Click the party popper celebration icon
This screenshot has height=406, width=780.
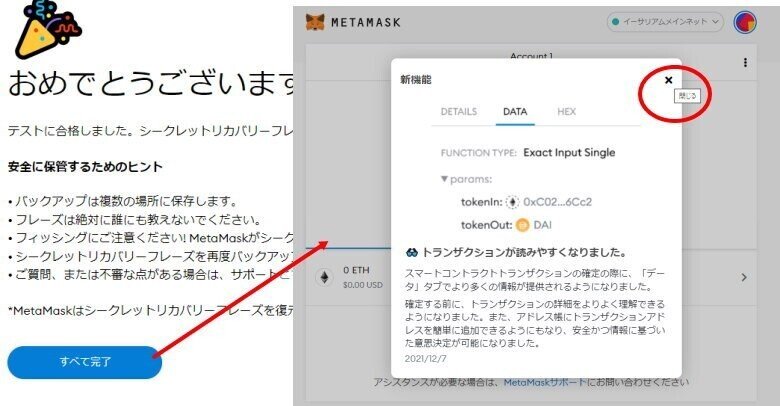pyautogui.click(x=46, y=27)
